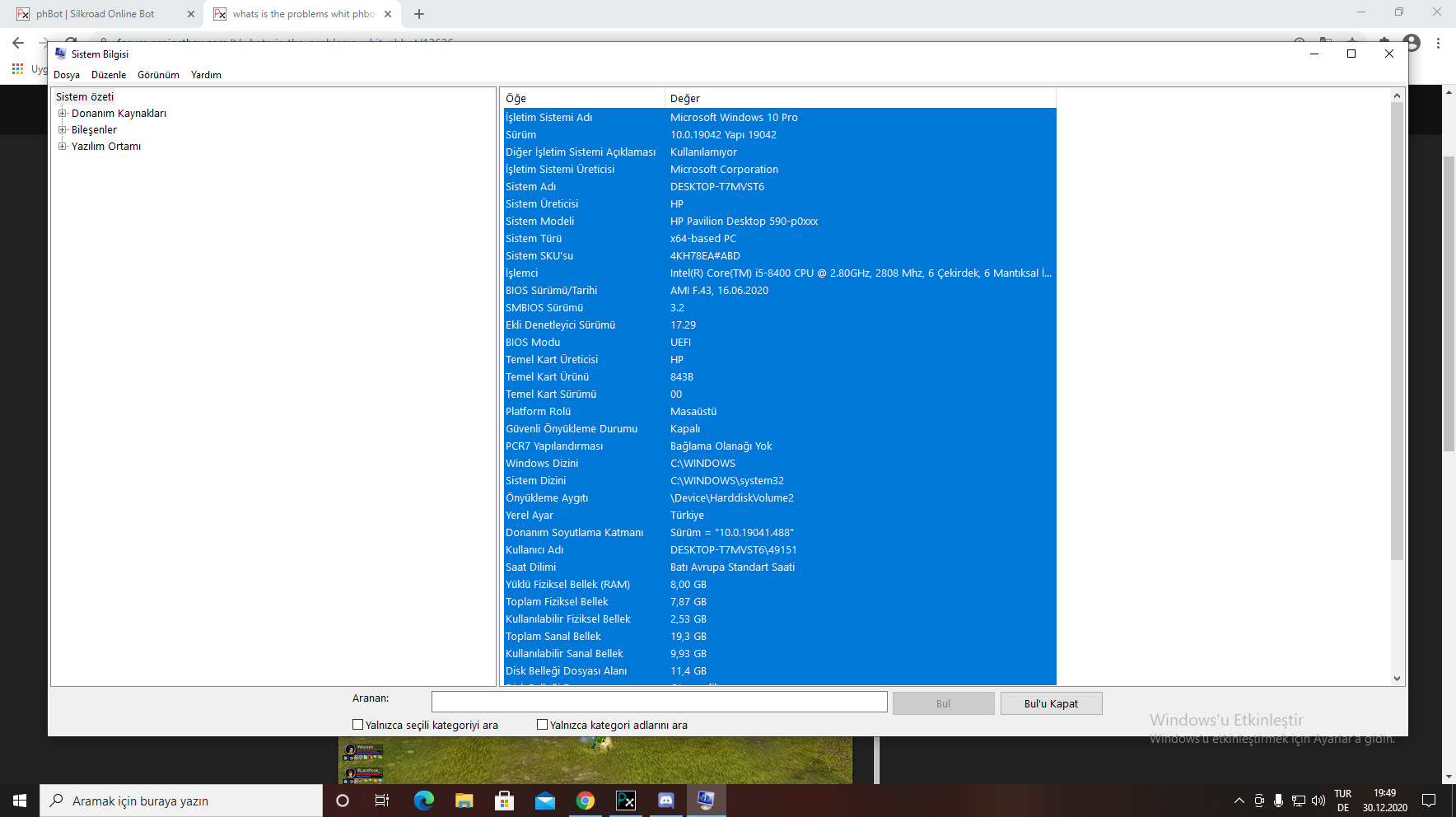Viewport: 1456px width, 817px height.
Task: Open phBot application from taskbar
Action: [x=626, y=801]
